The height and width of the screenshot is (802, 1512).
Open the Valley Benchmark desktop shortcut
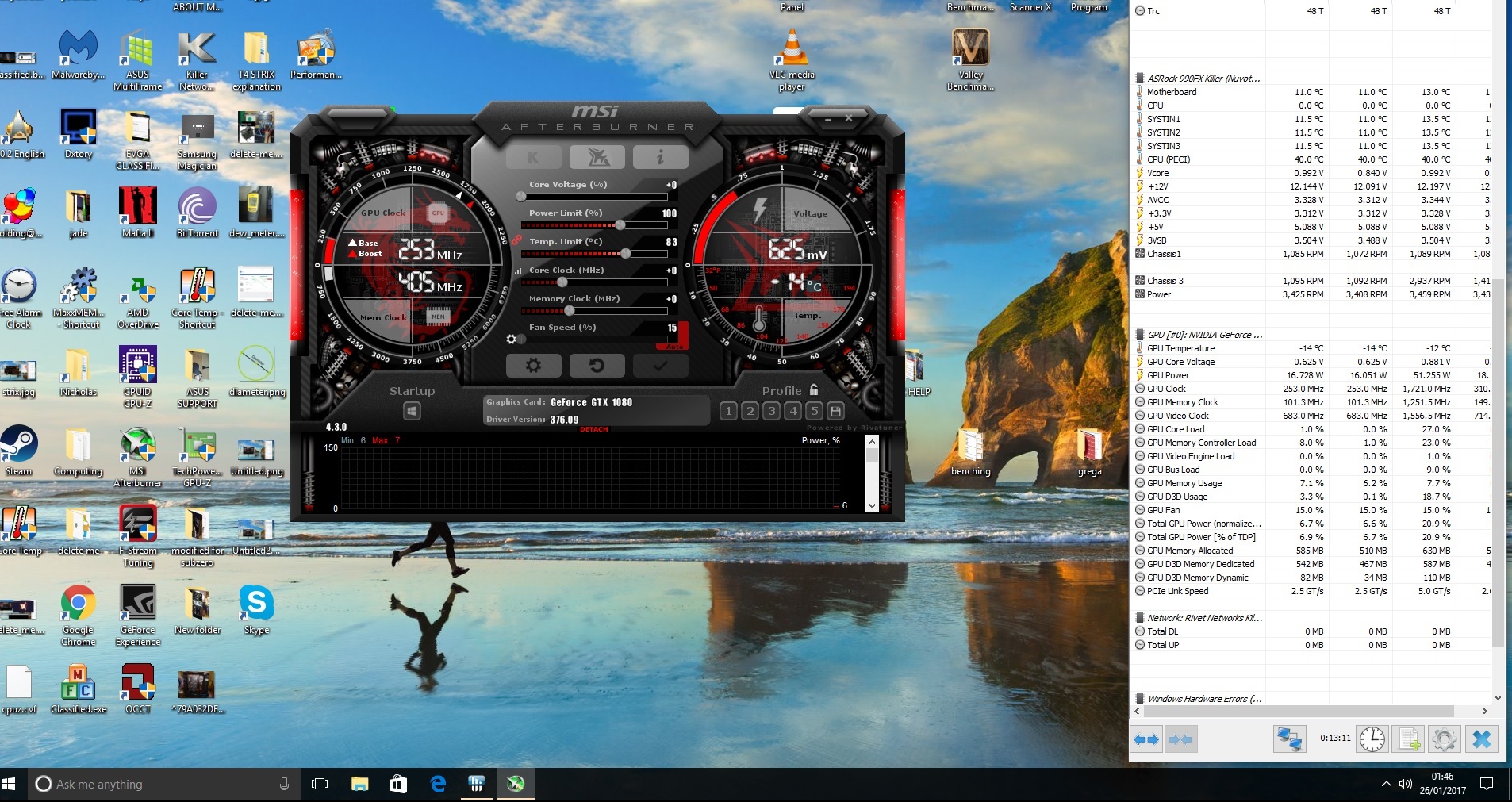click(970, 60)
